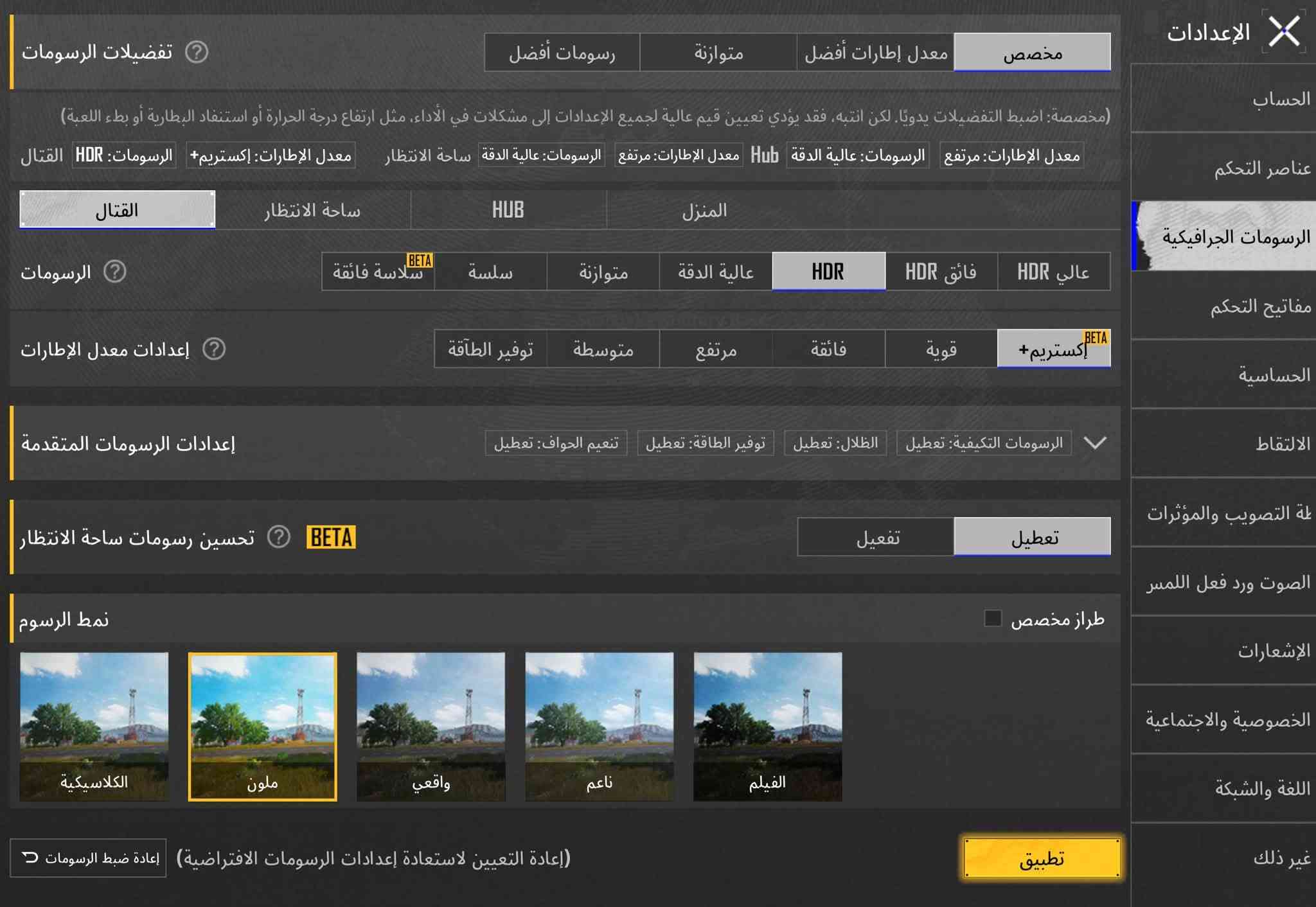The width and height of the screenshot is (1316, 907).
Task: Open الصوت ورد فعل اللمس sidebar entry
Action: [x=1223, y=582]
